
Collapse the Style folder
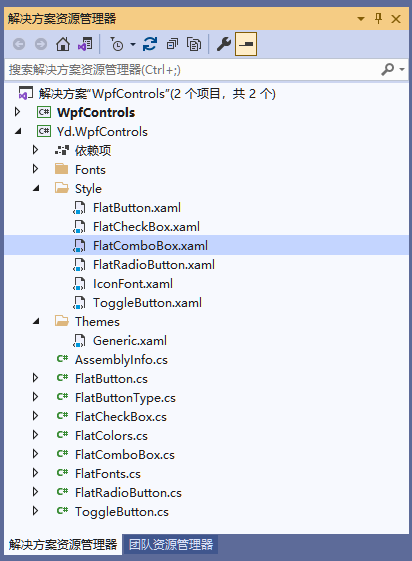[x=36, y=188]
